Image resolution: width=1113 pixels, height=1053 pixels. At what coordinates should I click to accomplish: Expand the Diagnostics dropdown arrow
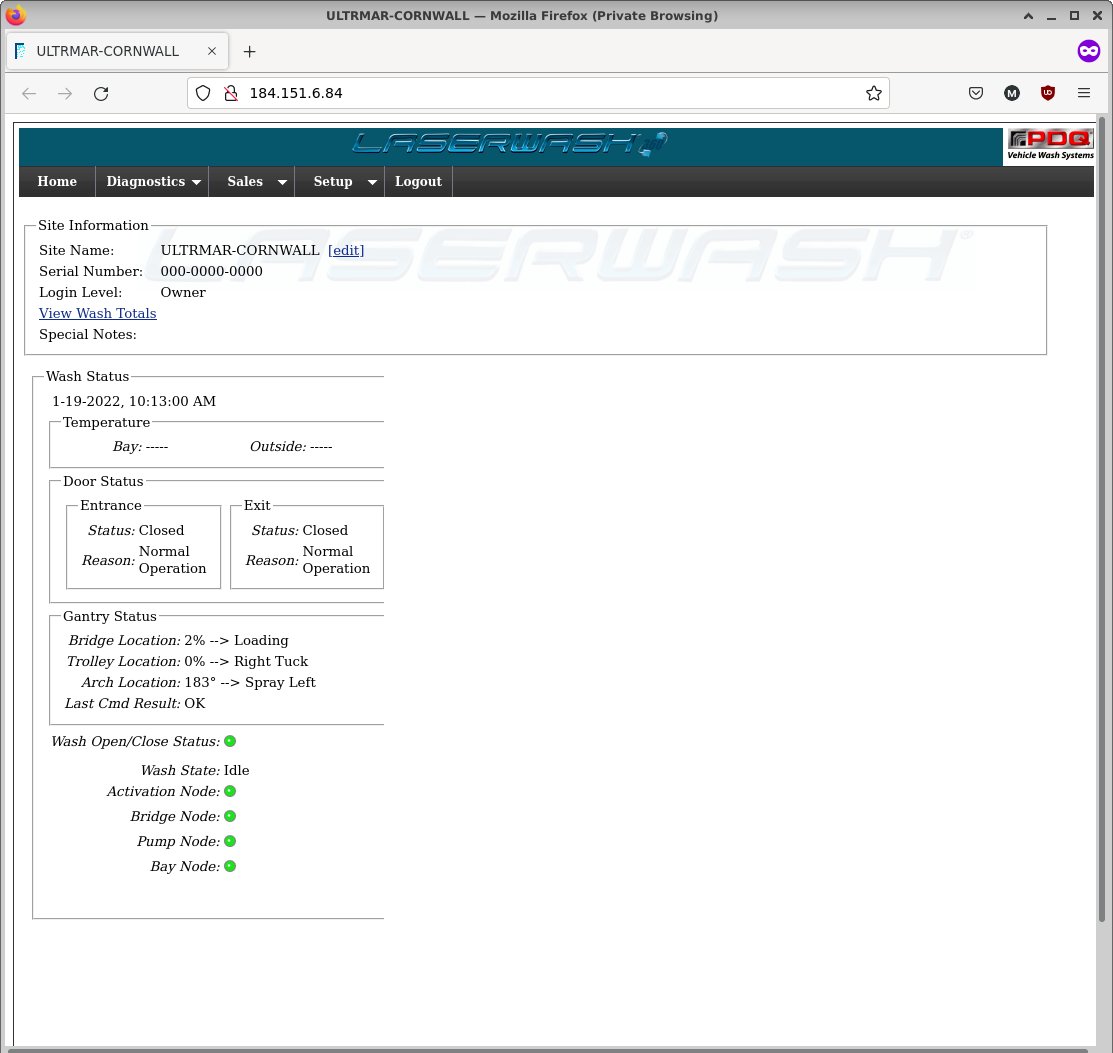tap(197, 182)
